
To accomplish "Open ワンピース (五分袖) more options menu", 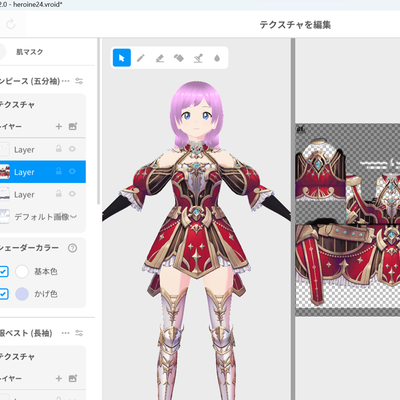I will point(66,81).
